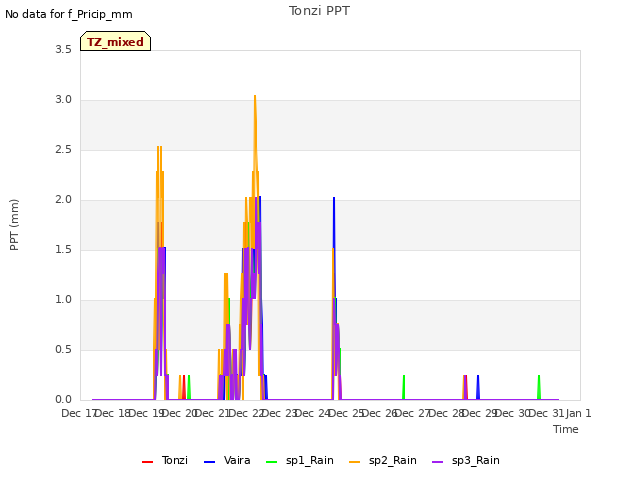Click the Dec 17 x-axis tick label
640x480 pixels.
point(78,413)
